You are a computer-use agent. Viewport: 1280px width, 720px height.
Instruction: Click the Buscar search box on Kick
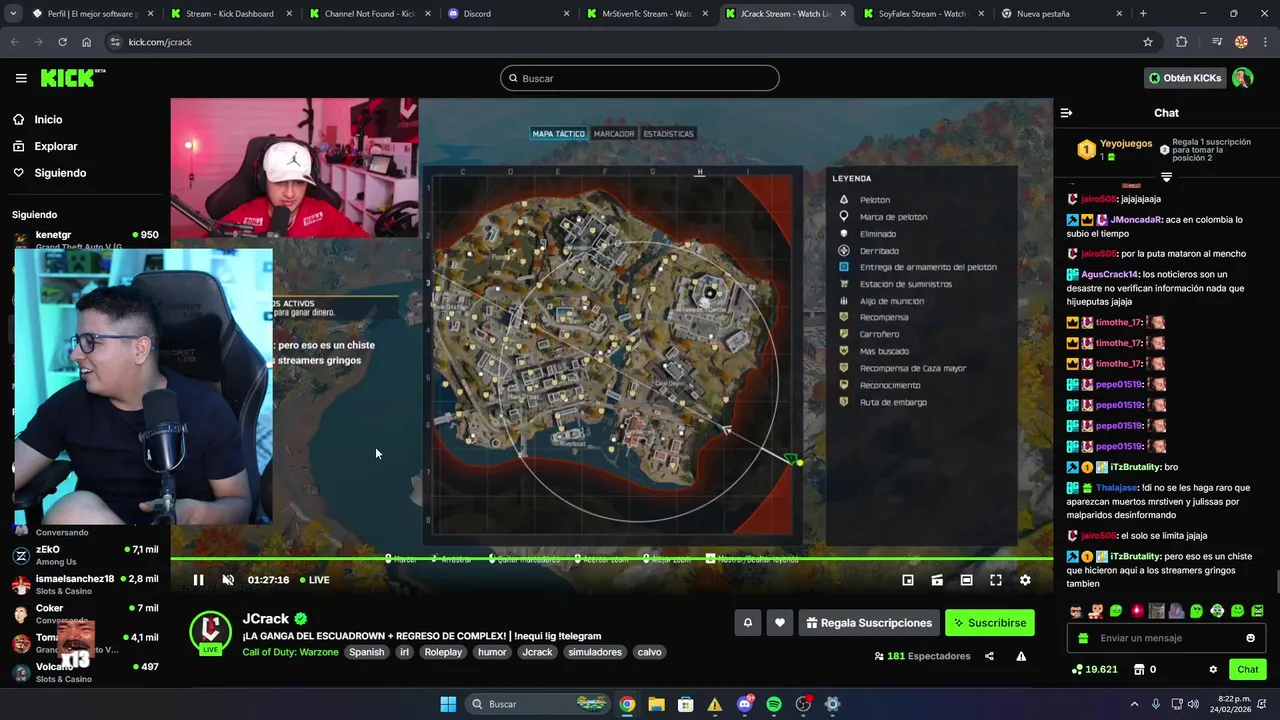[640, 78]
